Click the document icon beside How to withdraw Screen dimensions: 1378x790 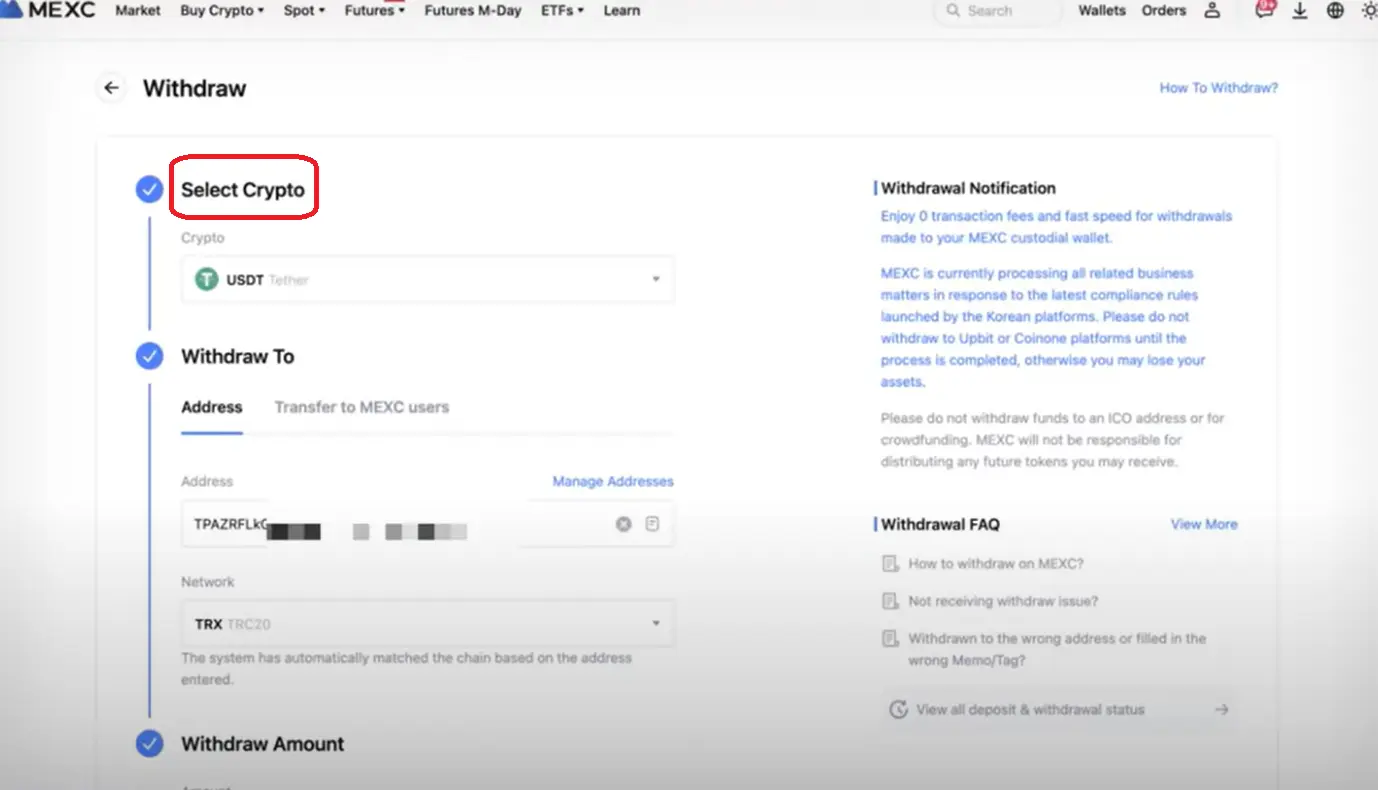890,564
